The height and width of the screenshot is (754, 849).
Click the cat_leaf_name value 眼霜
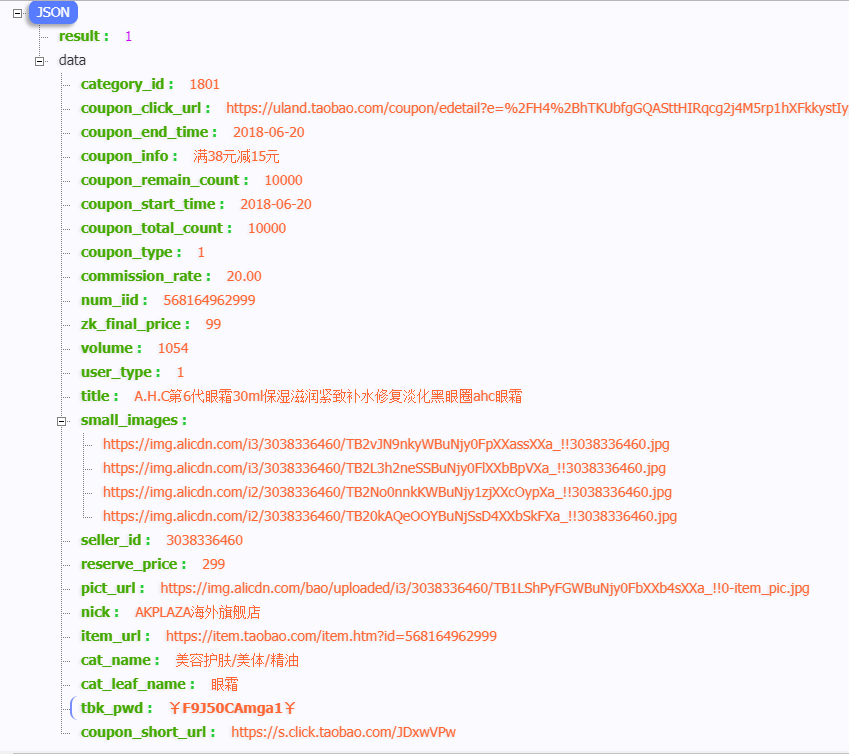(224, 684)
